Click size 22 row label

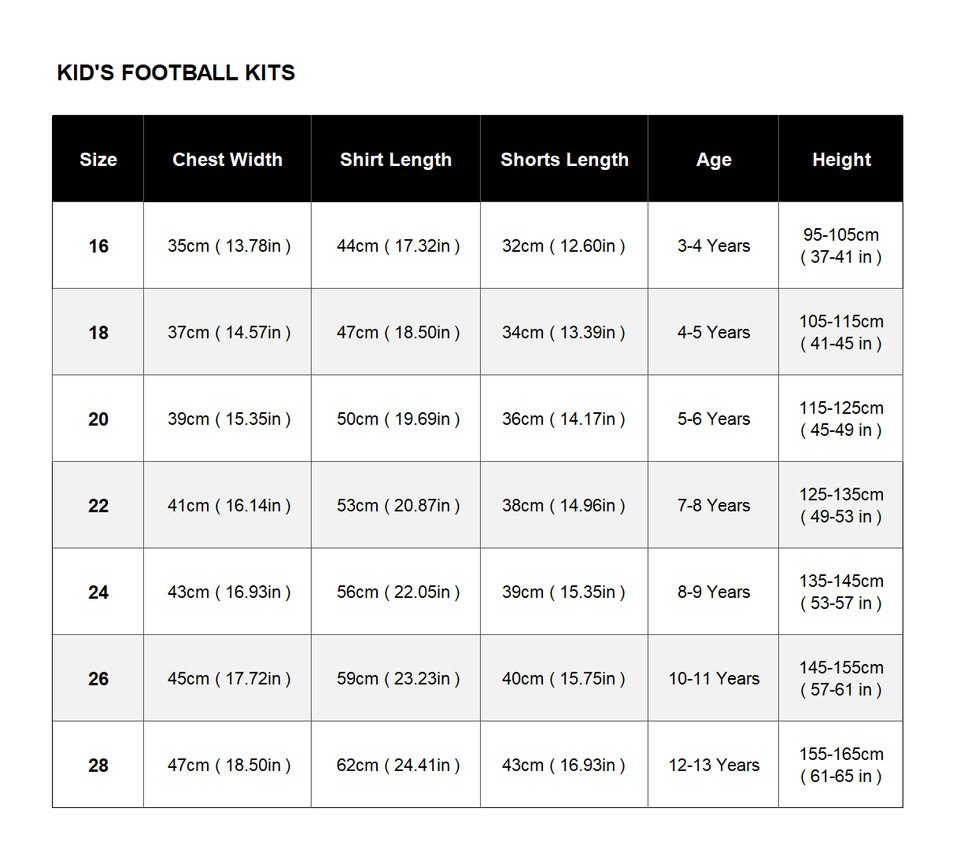point(98,506)
